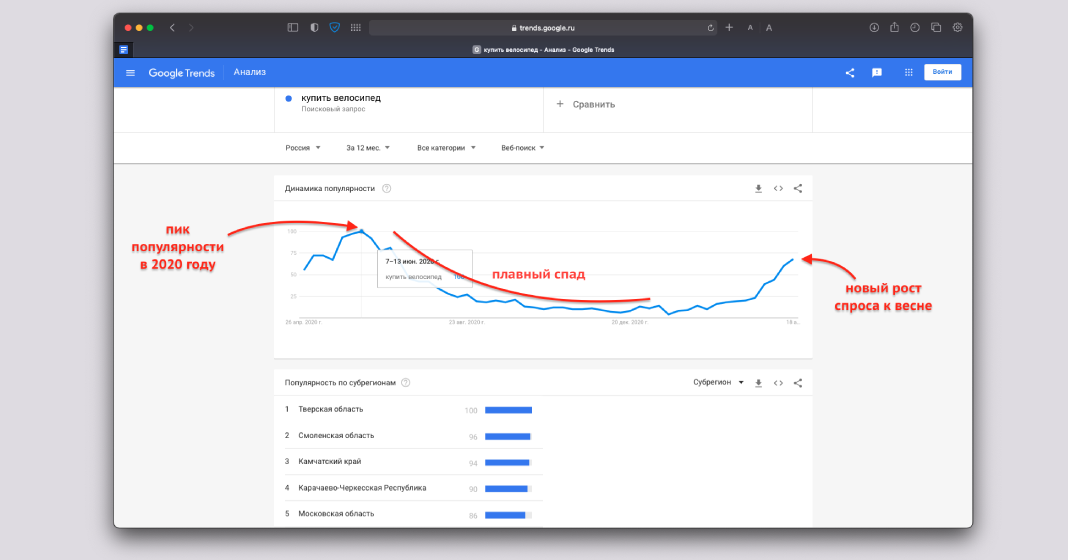Open the feedback icon in header
Image resolution: width=1068 pixels, height=560 pixels.
coord(877,73)
